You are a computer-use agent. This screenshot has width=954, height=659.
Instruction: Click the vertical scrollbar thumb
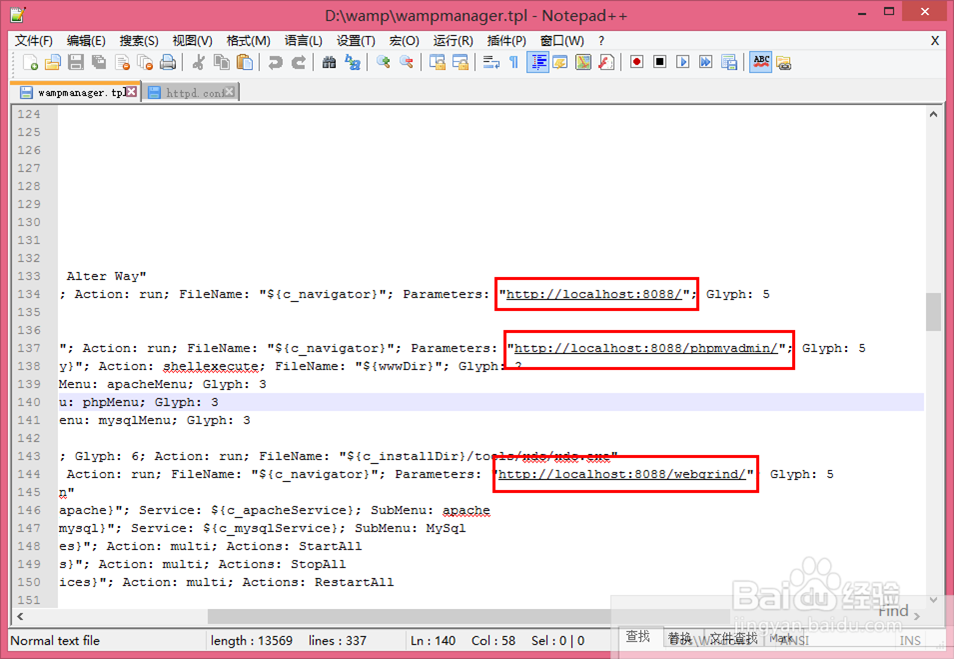pyautogui.click(x=934, y=312)
